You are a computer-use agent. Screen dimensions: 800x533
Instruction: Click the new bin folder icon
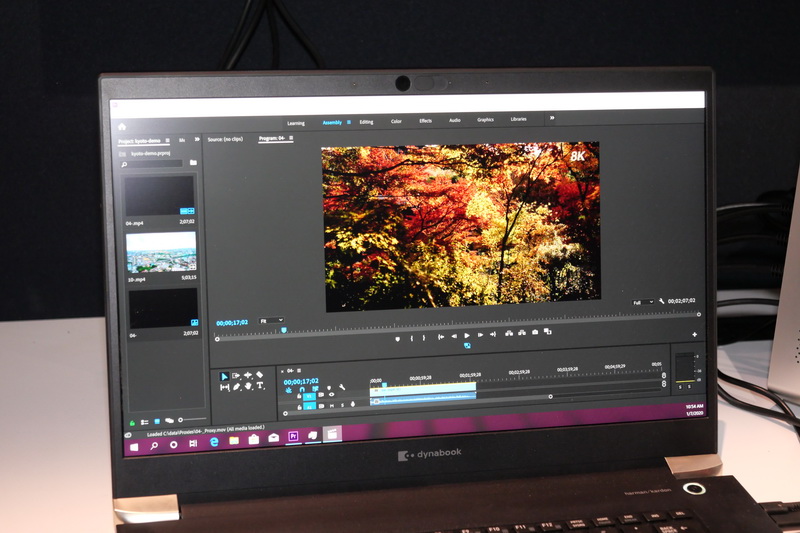[x=193, y=162]
